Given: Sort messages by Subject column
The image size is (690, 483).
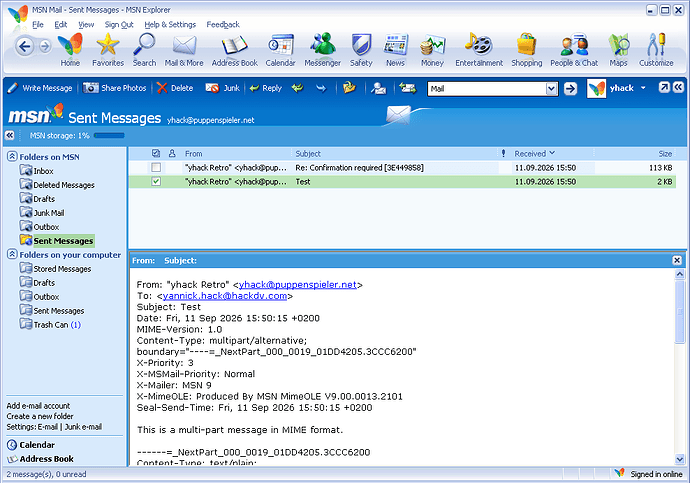Looking at the screenshot, I should tap(308, 154).
